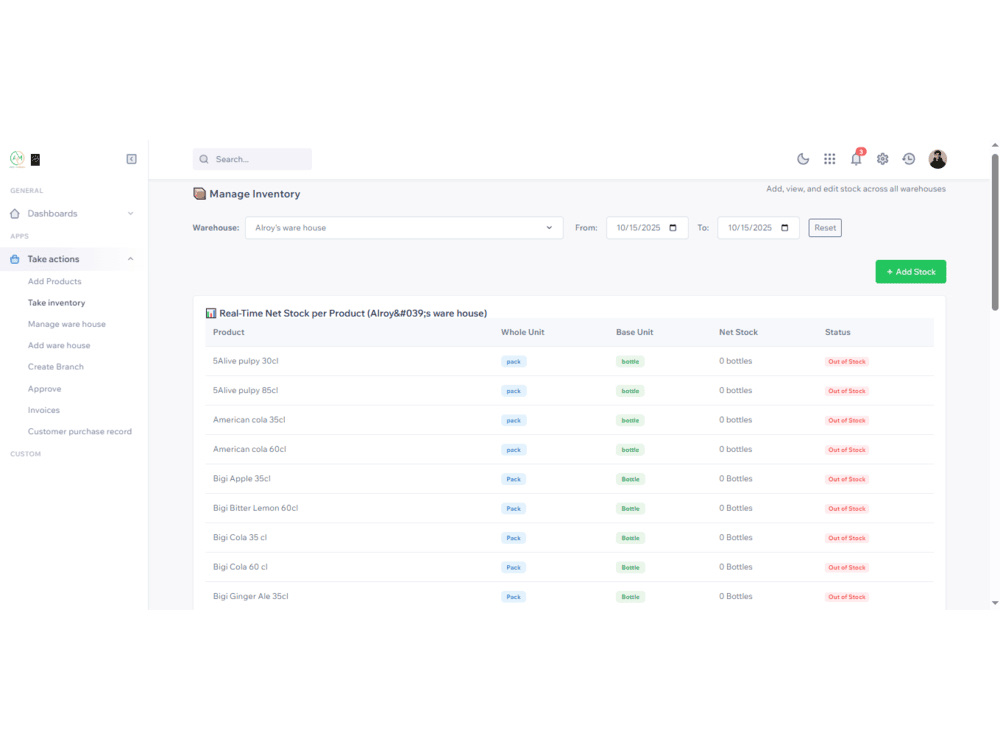
Task: Click the page vertical scrollbar
Action: [994, 232]
